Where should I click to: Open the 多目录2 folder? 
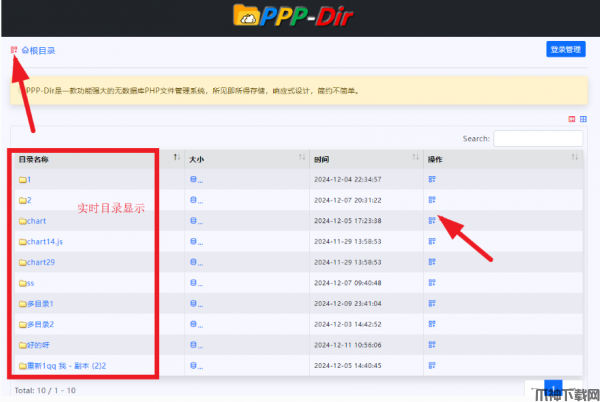(37, 324)
